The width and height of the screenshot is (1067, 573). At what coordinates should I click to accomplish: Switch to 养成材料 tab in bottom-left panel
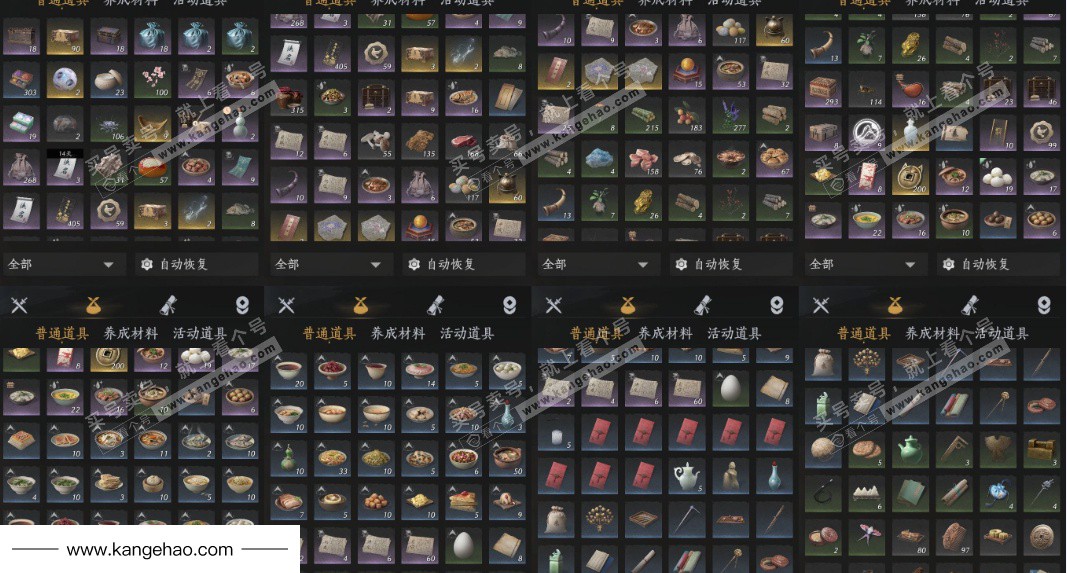tap(131, 333)
